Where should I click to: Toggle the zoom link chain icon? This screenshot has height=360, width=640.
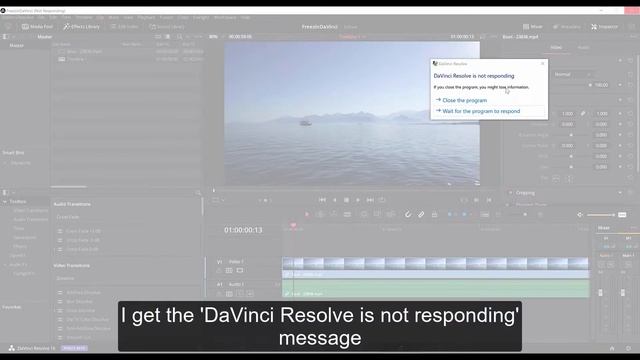click(x=583, y=113)
